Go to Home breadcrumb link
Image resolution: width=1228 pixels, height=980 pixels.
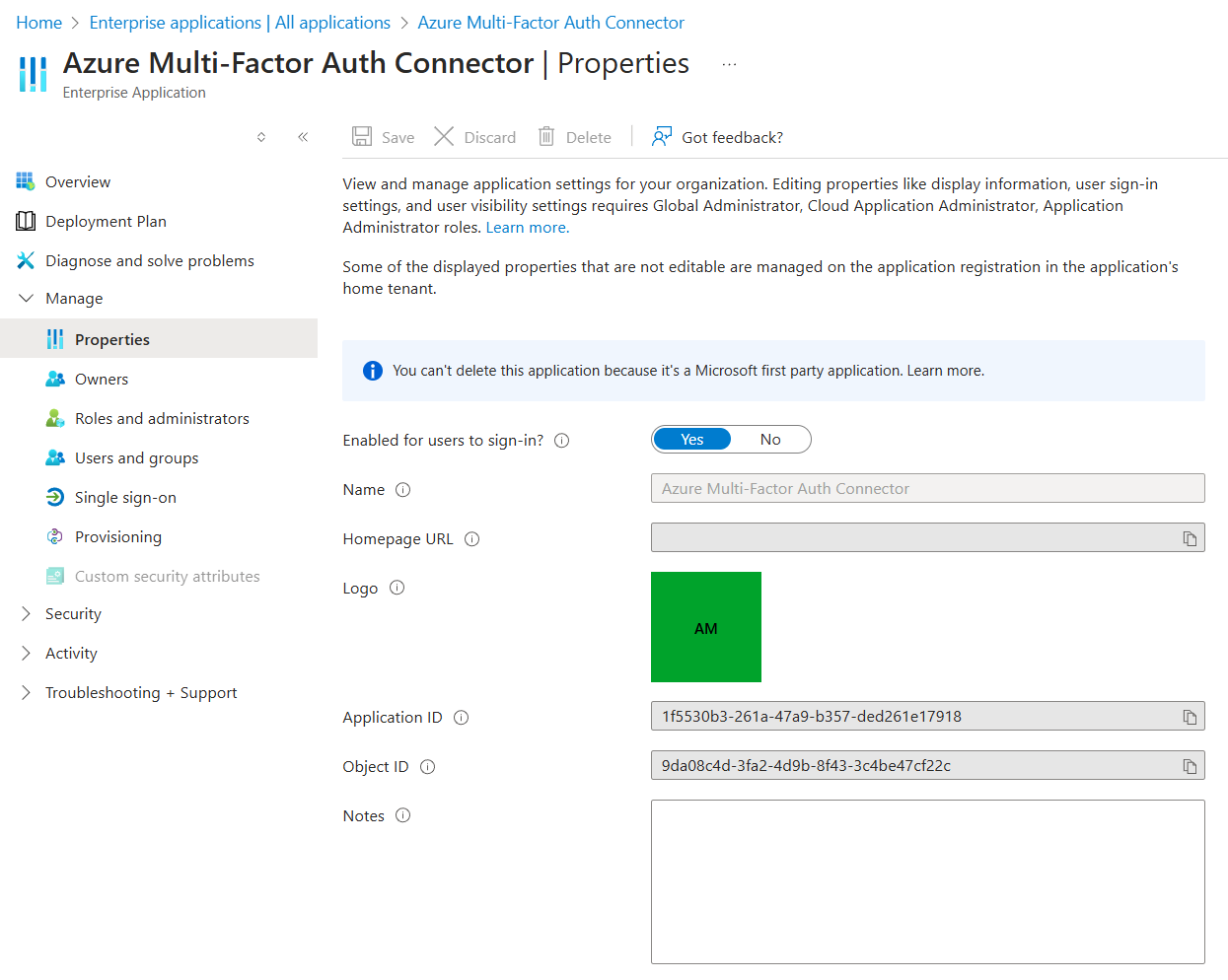click(39, 23)
